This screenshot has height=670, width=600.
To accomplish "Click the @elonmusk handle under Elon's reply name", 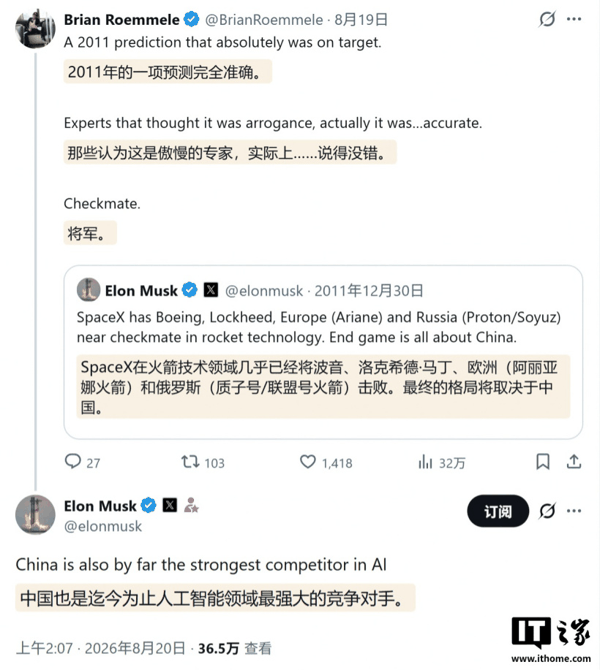I will pyautogui.click(x=103, y=526).
